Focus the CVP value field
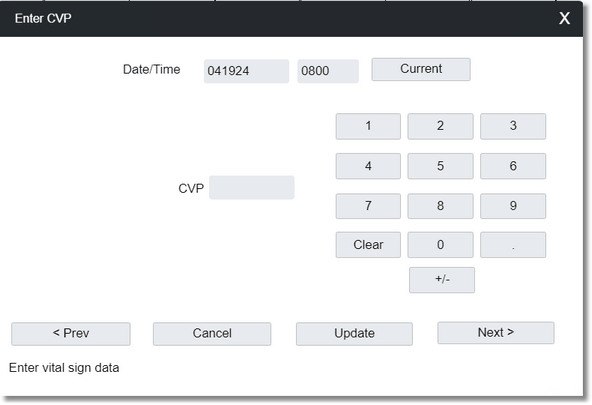This screenshot has height=405, width=592. tap(252, 188)
